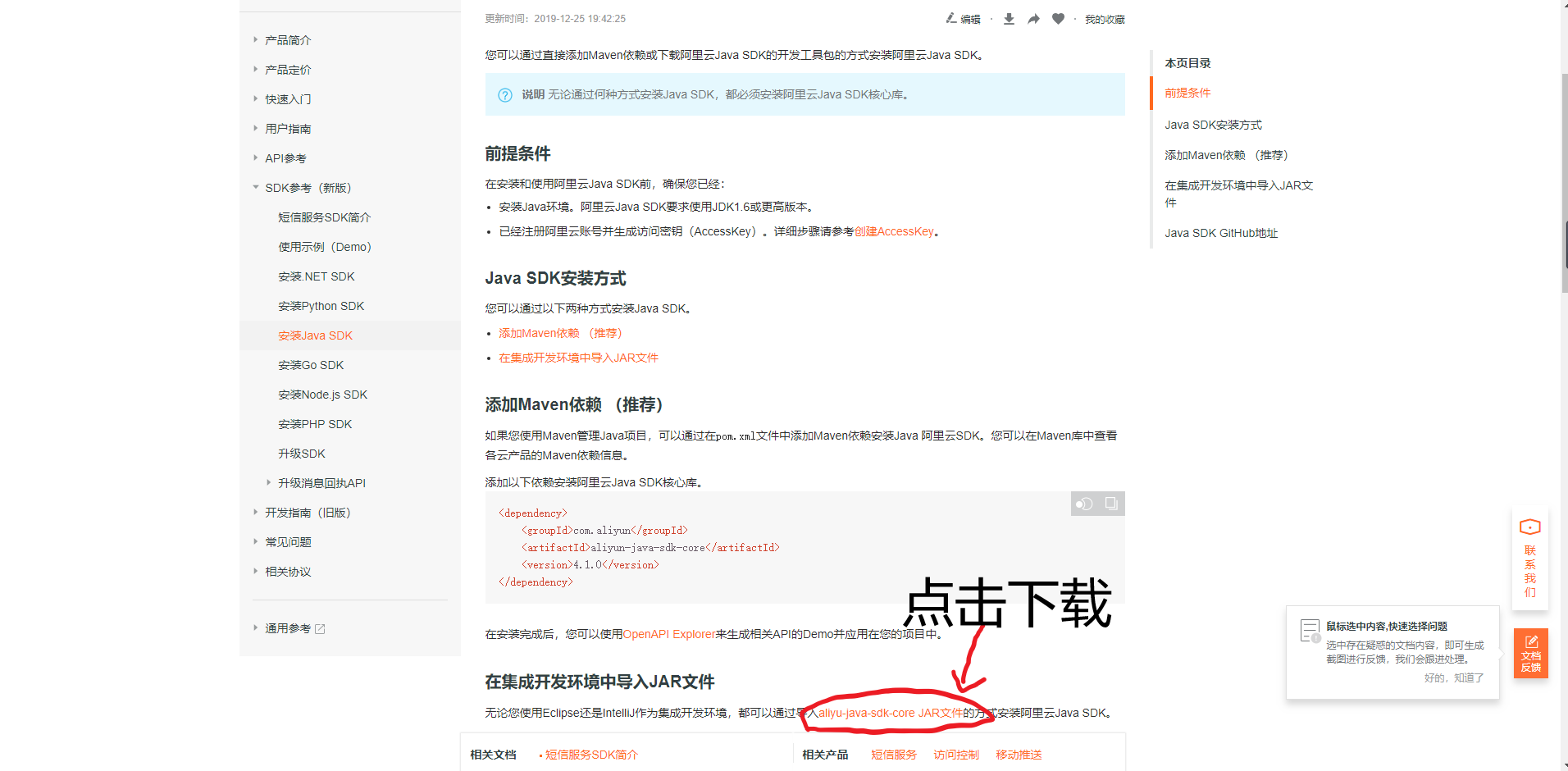The height and width of the screenshot is (771, 1568).
Task: Click the 添加Maven依赖（推荐） section heading
Action: (574, 404)
